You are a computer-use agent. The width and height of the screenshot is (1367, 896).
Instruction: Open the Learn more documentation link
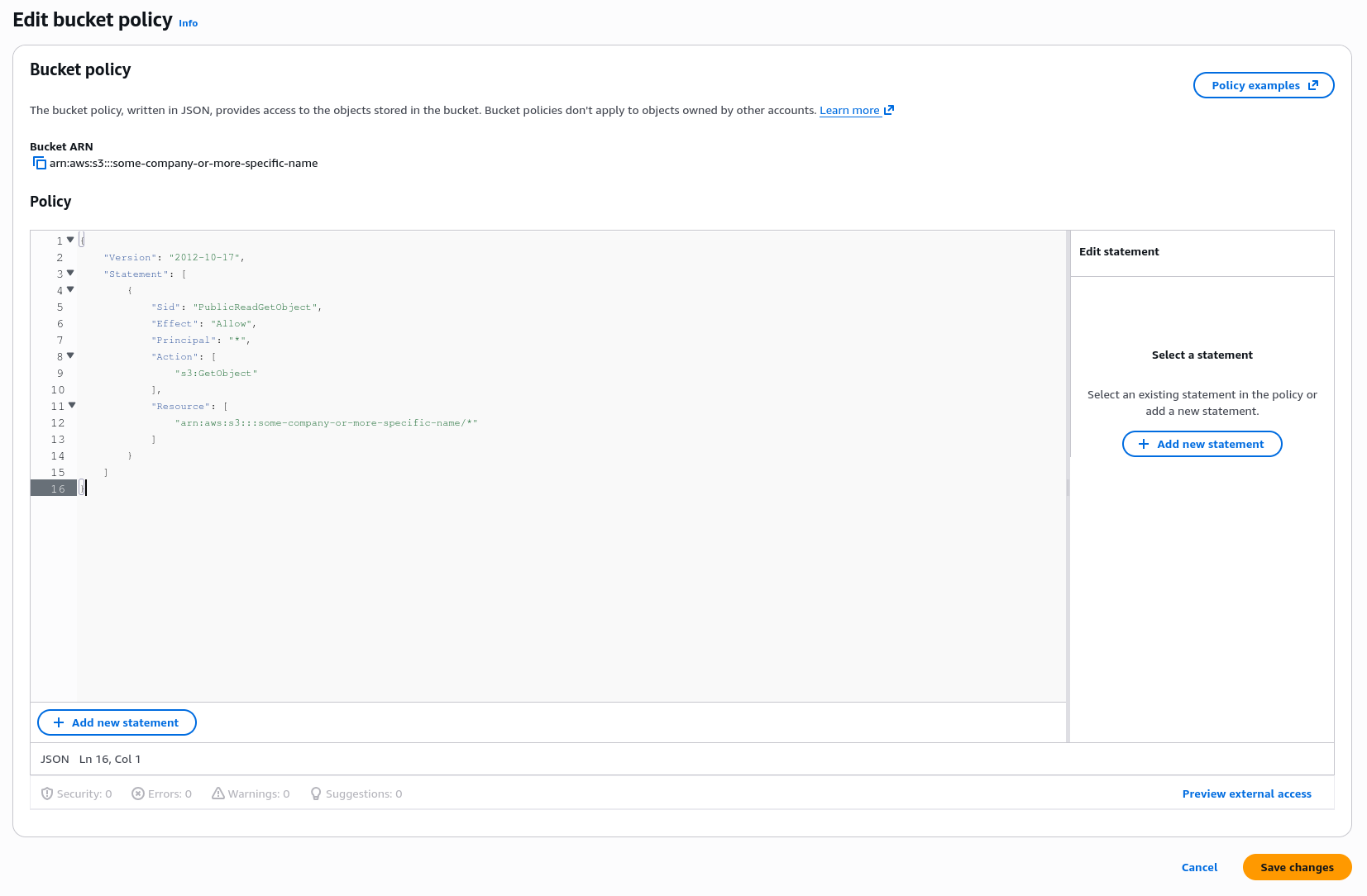pyautogui.click(x=849, y=111)
